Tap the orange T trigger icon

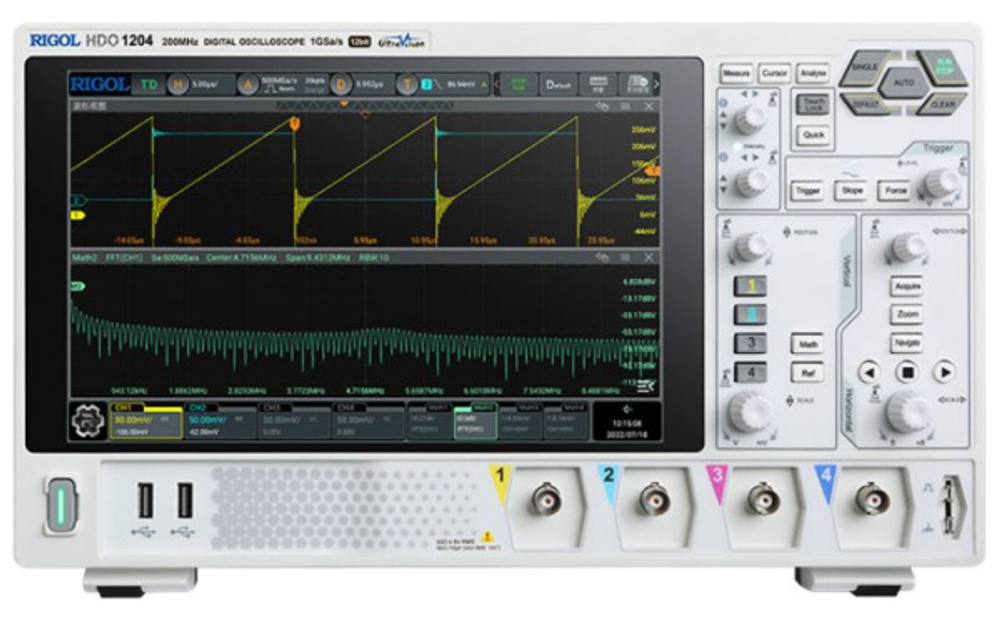click(x=408, y=85)
